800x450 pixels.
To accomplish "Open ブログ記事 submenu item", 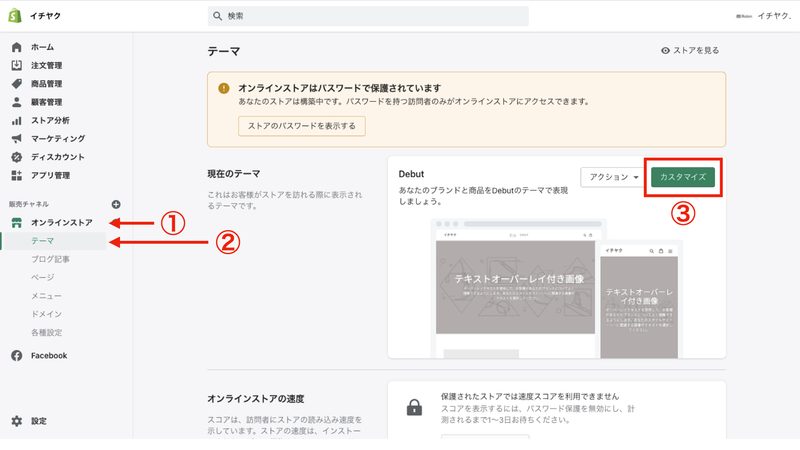I will tap(50, 259).
